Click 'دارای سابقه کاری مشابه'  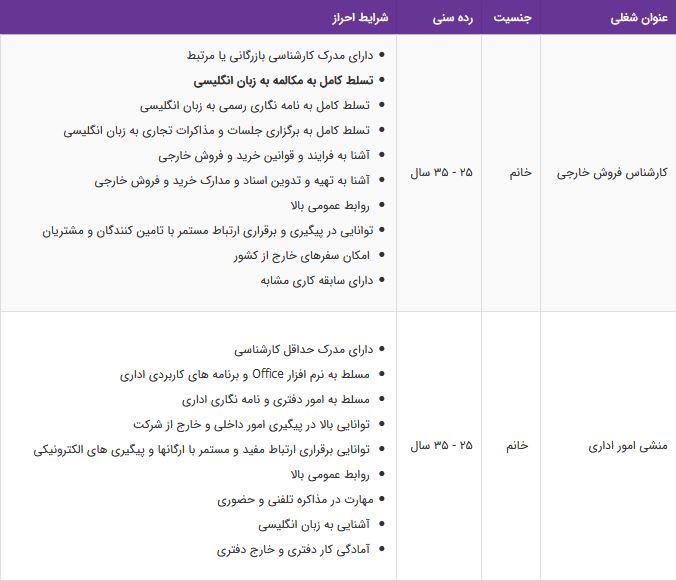tap(316, 281)
